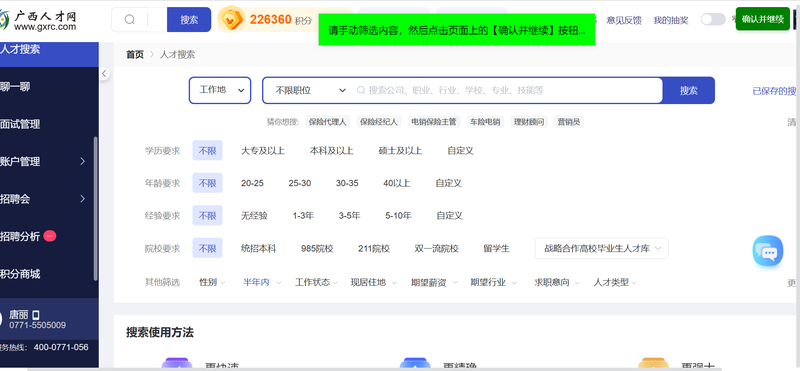The width and height of the screenshot is (800, 371).
Task: Click suggested tag 车险电销
Action: point(485,121)
